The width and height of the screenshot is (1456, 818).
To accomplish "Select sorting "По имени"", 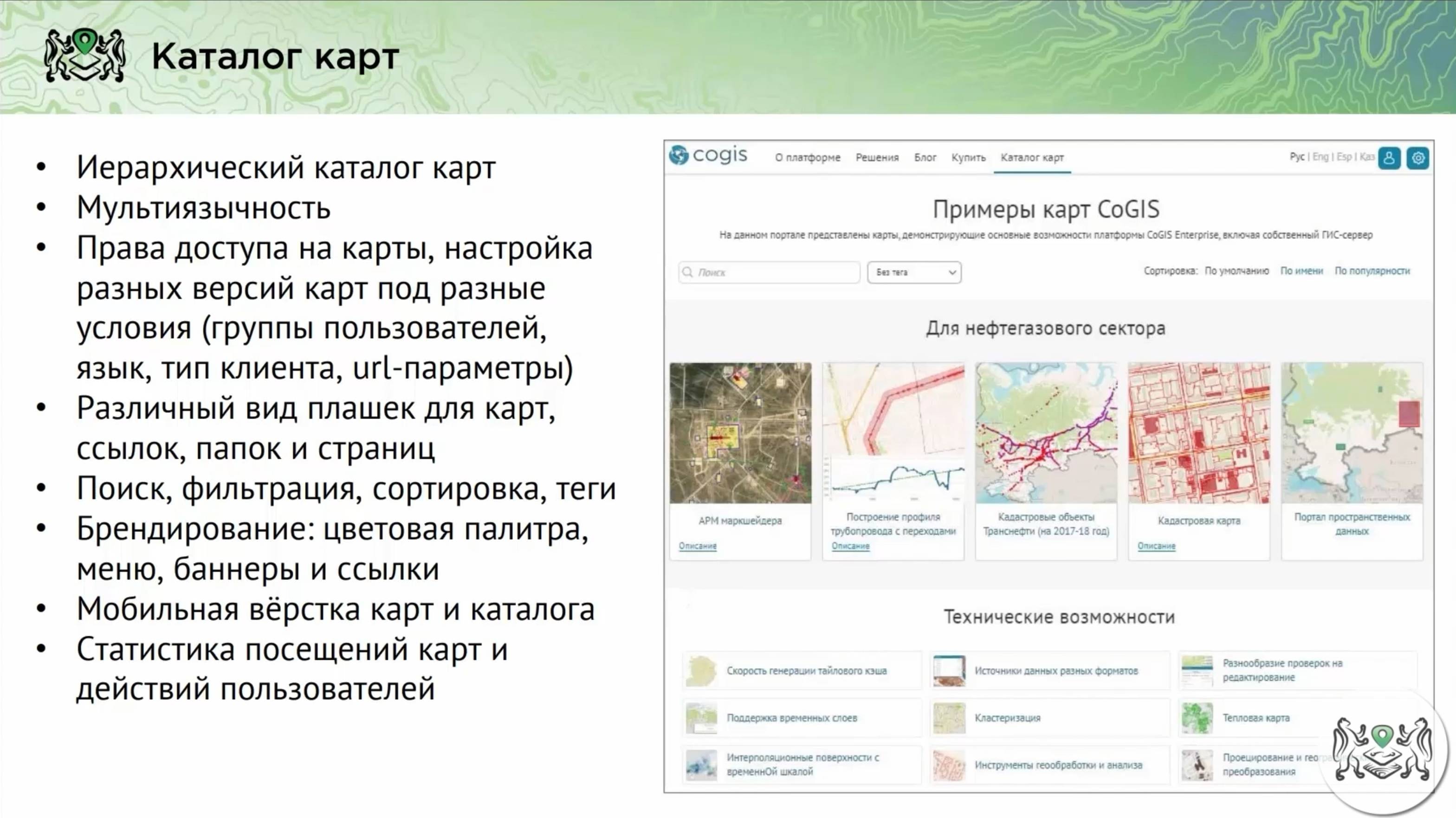I will click(x=1303, y=271).
